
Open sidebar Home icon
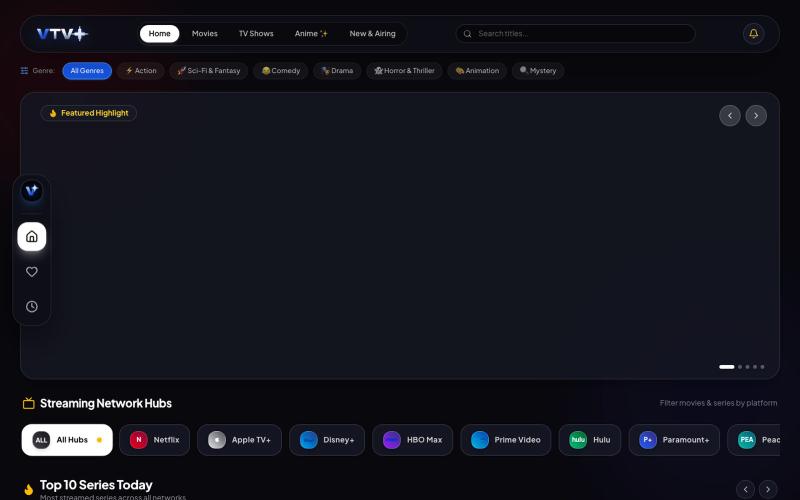coord(32,237)
